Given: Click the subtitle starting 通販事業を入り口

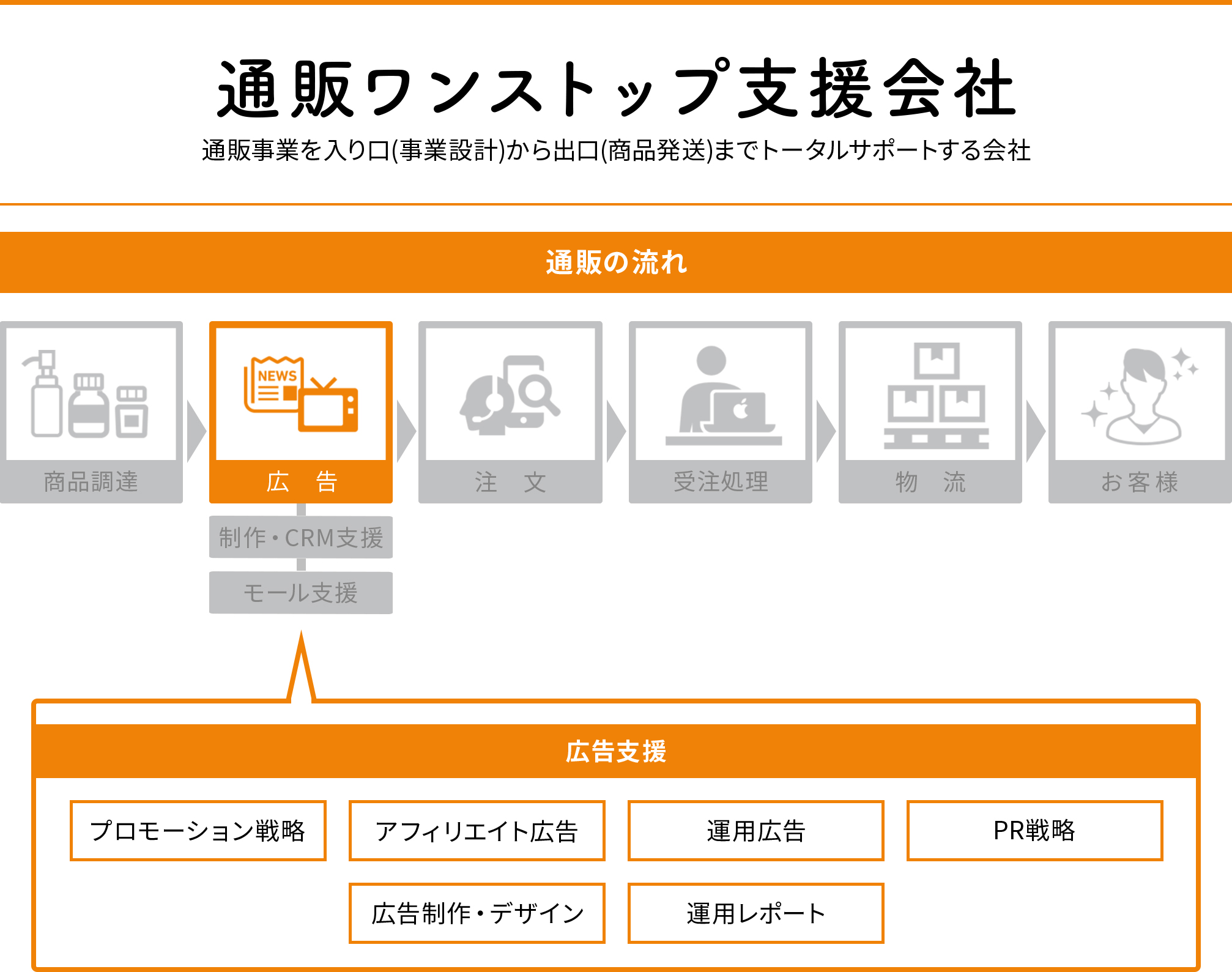Looking at the screenshot, I should pyautogui.click(x=616, y=150).
